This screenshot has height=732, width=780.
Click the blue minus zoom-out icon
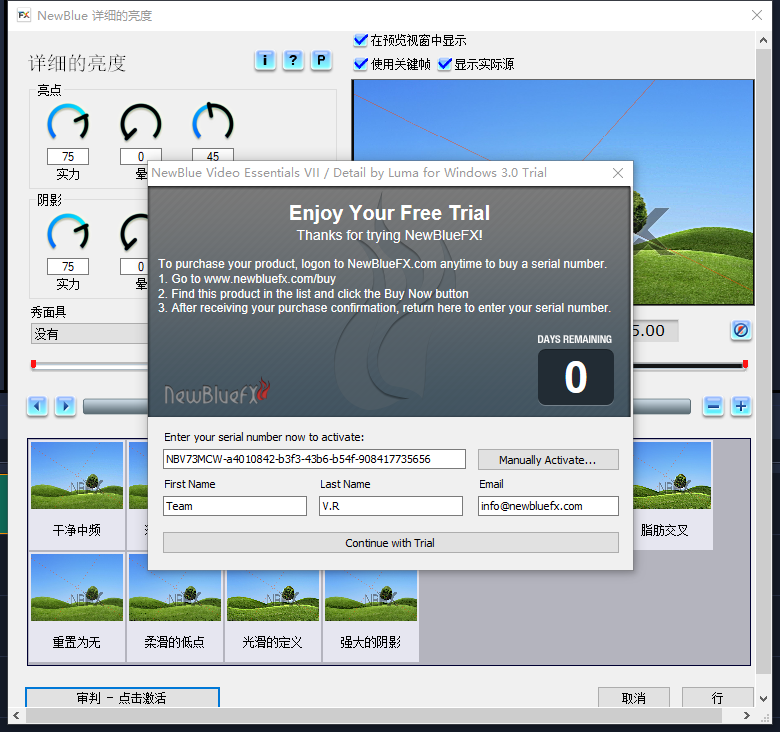click(x=713, y=406)
